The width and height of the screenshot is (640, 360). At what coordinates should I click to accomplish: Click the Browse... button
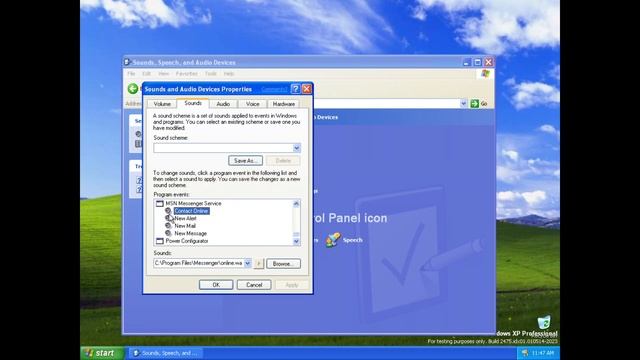coord(283,264)
